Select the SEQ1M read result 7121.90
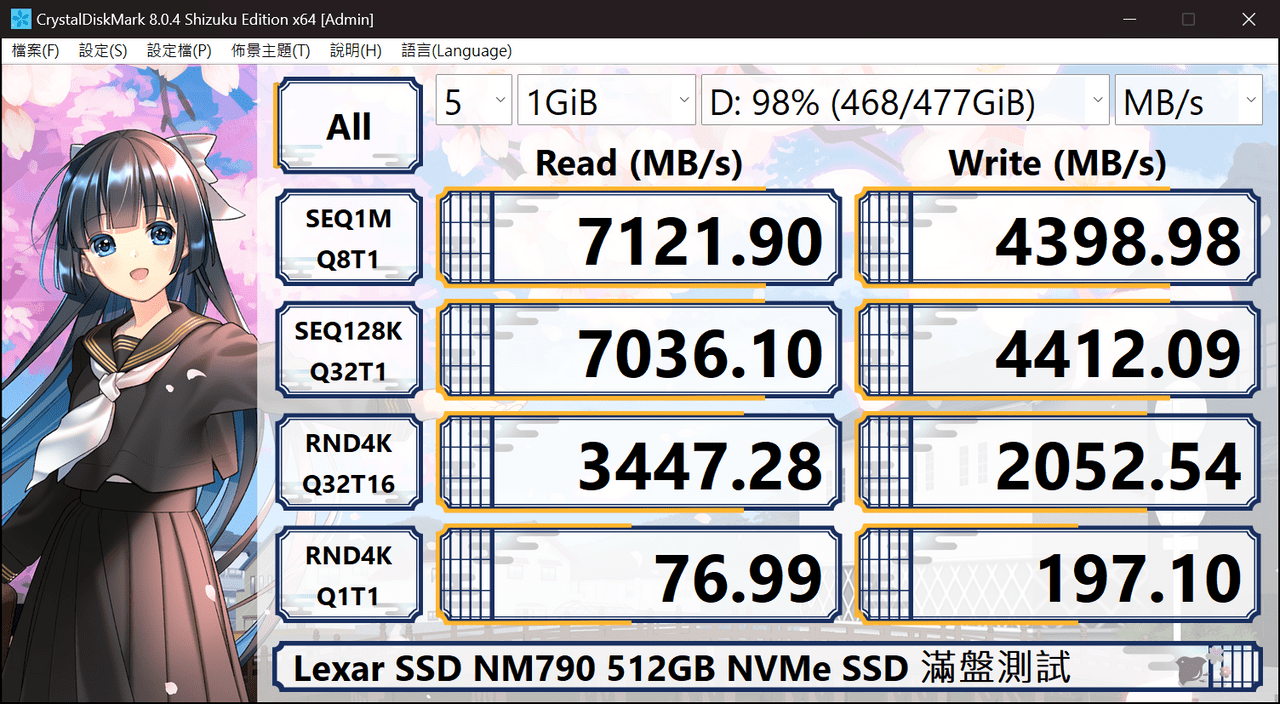The image size is (1280, 704). [x=639, y=238]
